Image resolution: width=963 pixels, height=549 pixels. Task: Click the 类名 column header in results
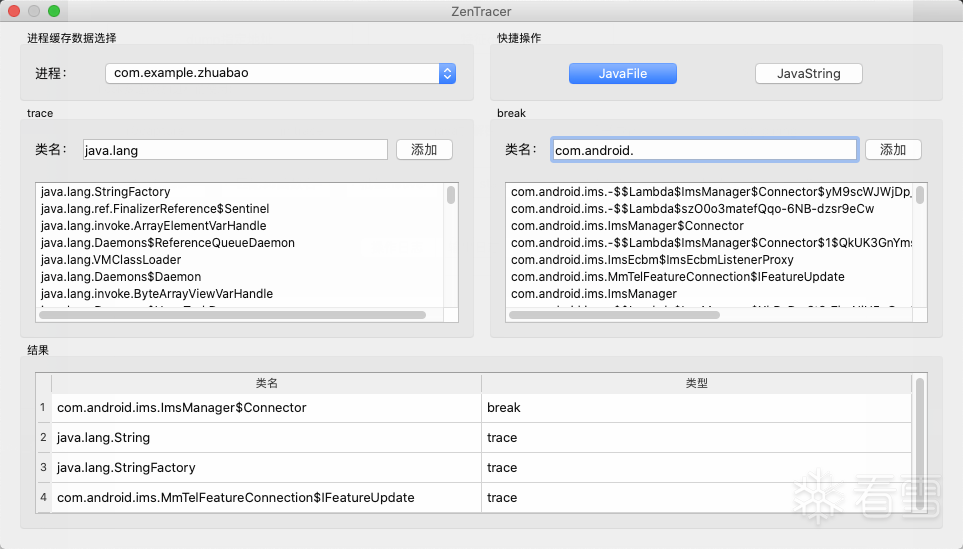pos(266,383)
